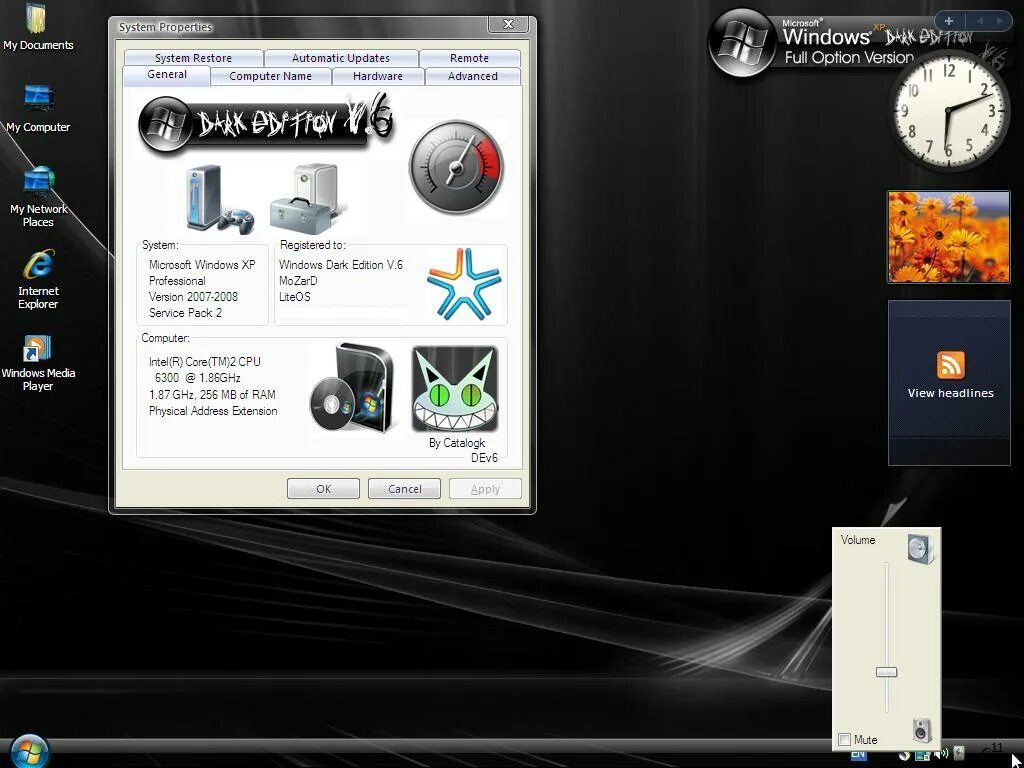This screenshot has height=768, width=1024.
Task: Open the Start menu orb
Action: (x=29, y=751)
